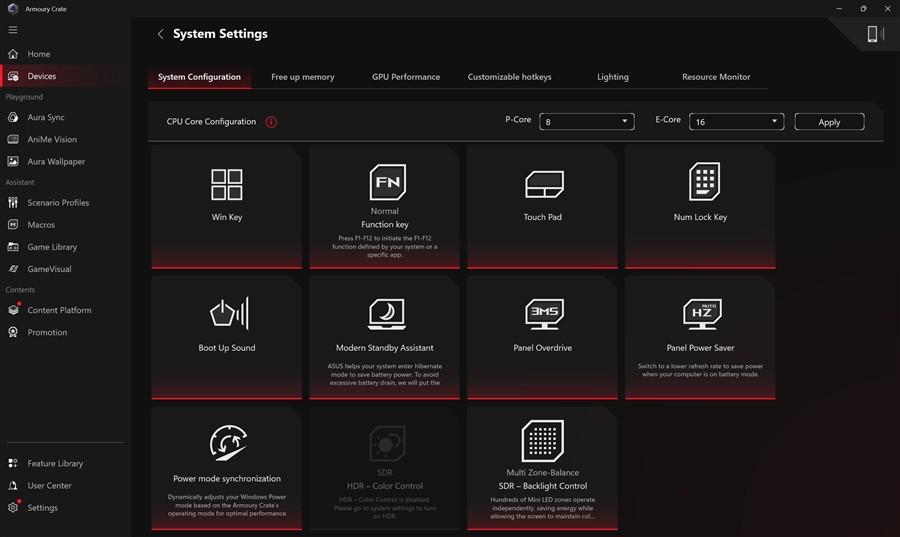
Task: Collapse the sidebar with hamburger menu
Action: [13, 30]
